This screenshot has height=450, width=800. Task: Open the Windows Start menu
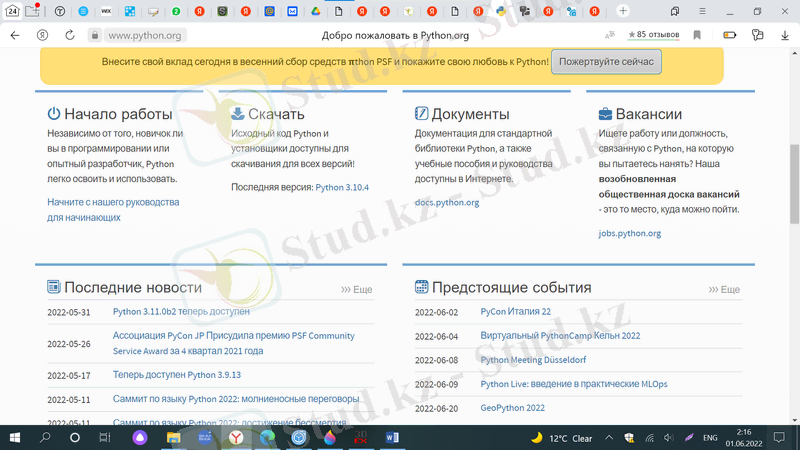[15, 438]
